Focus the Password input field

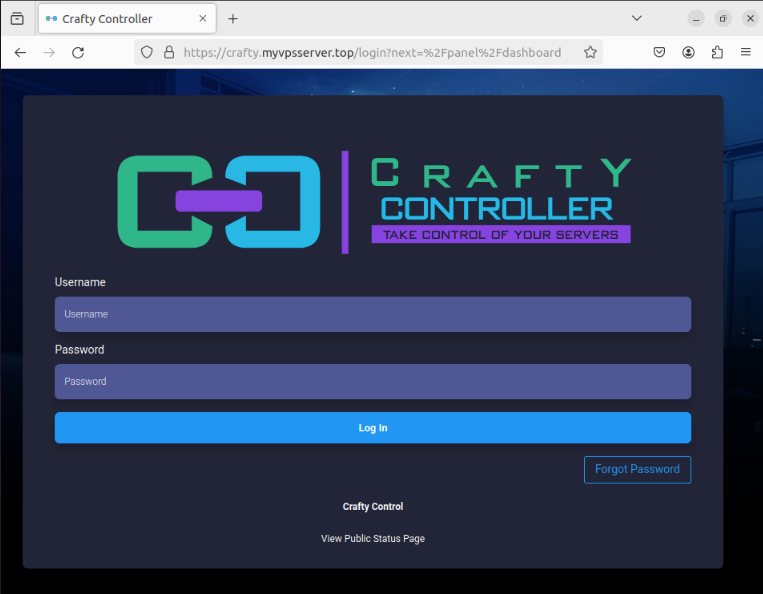click(x=373, y=381)
